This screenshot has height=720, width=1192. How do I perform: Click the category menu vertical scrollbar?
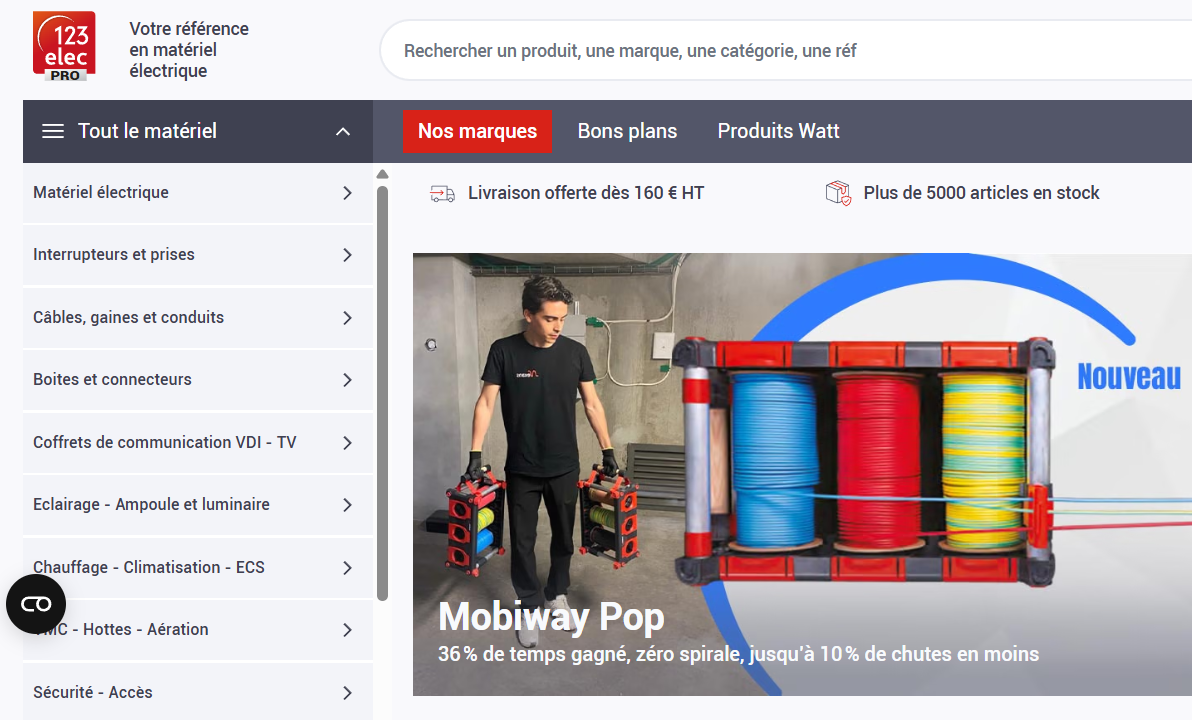[x=382, y=394]
